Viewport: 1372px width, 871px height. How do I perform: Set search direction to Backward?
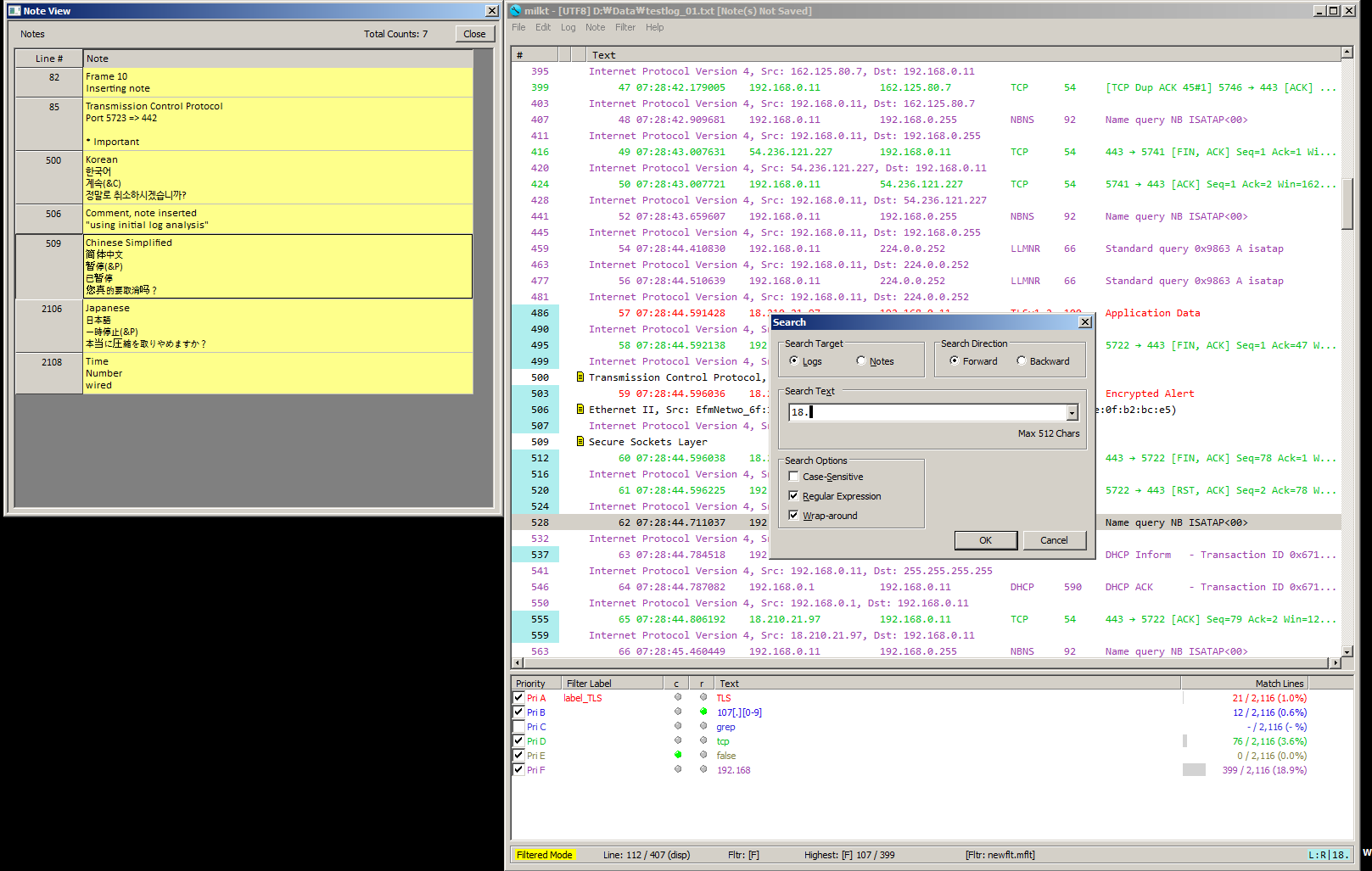click(x=1022, y=361)
